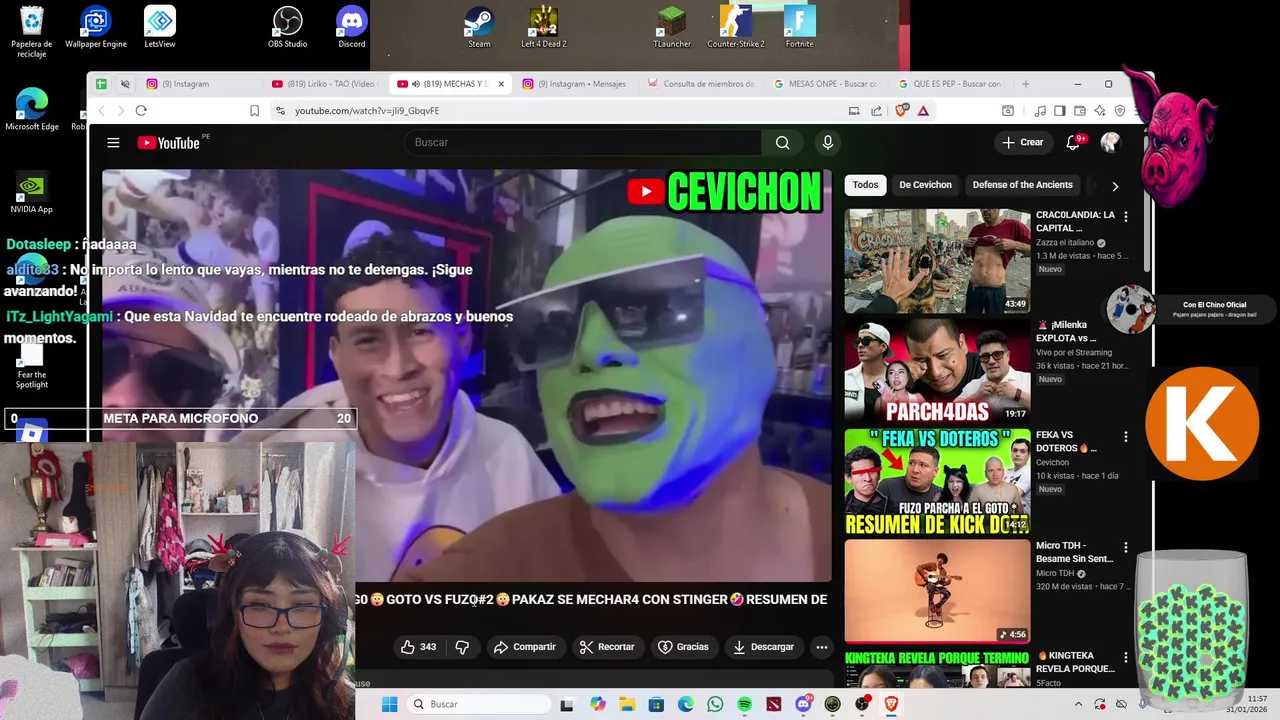Open Fortnite desktop shortcut
The width and height of the screenshot is (1280, 720).
(x=799, y=27)
